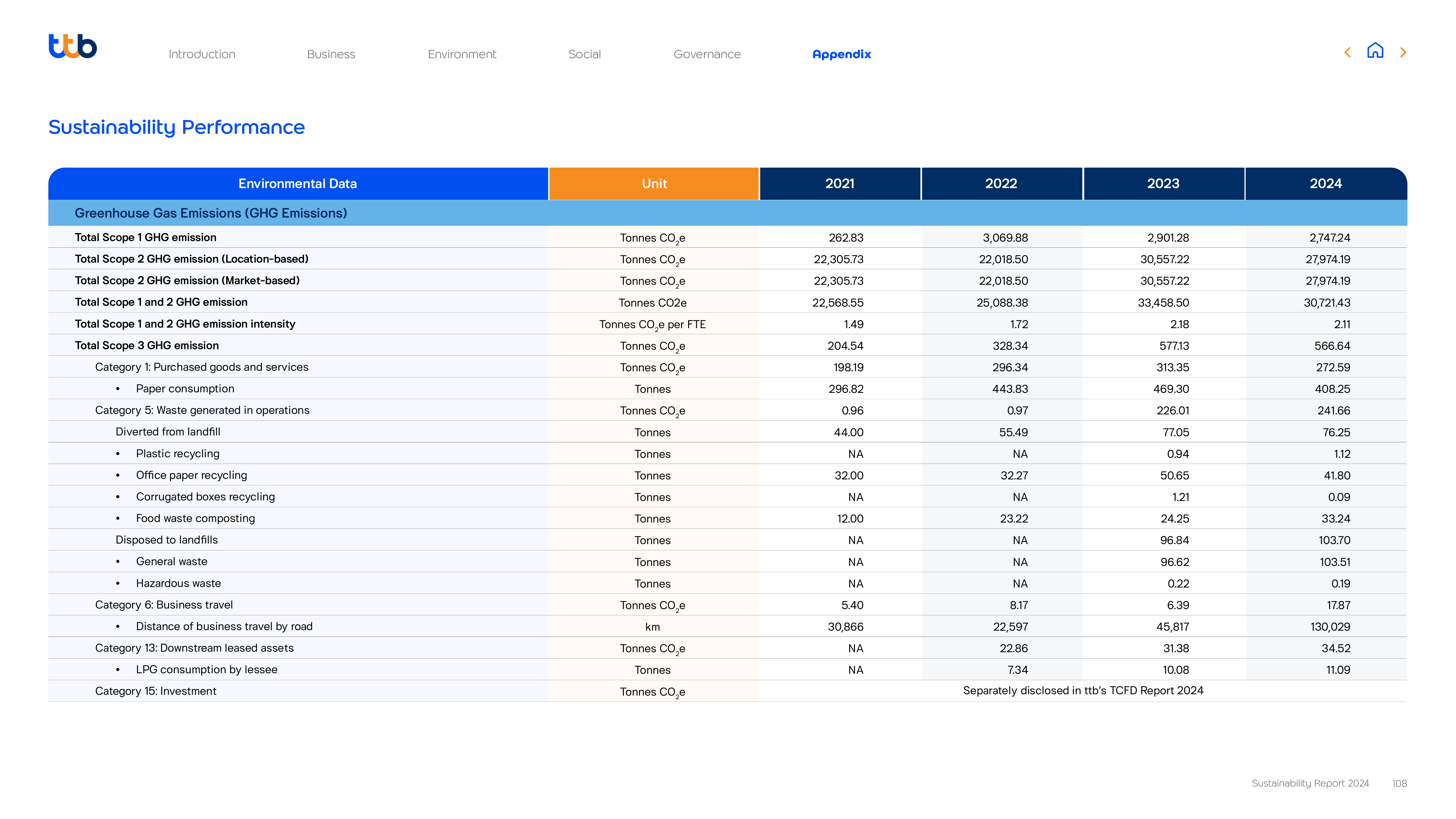Click the Food waste composting label
The width and height of the screenshot is (1456, 819).
pyautogui.click(x=195, y=518)
